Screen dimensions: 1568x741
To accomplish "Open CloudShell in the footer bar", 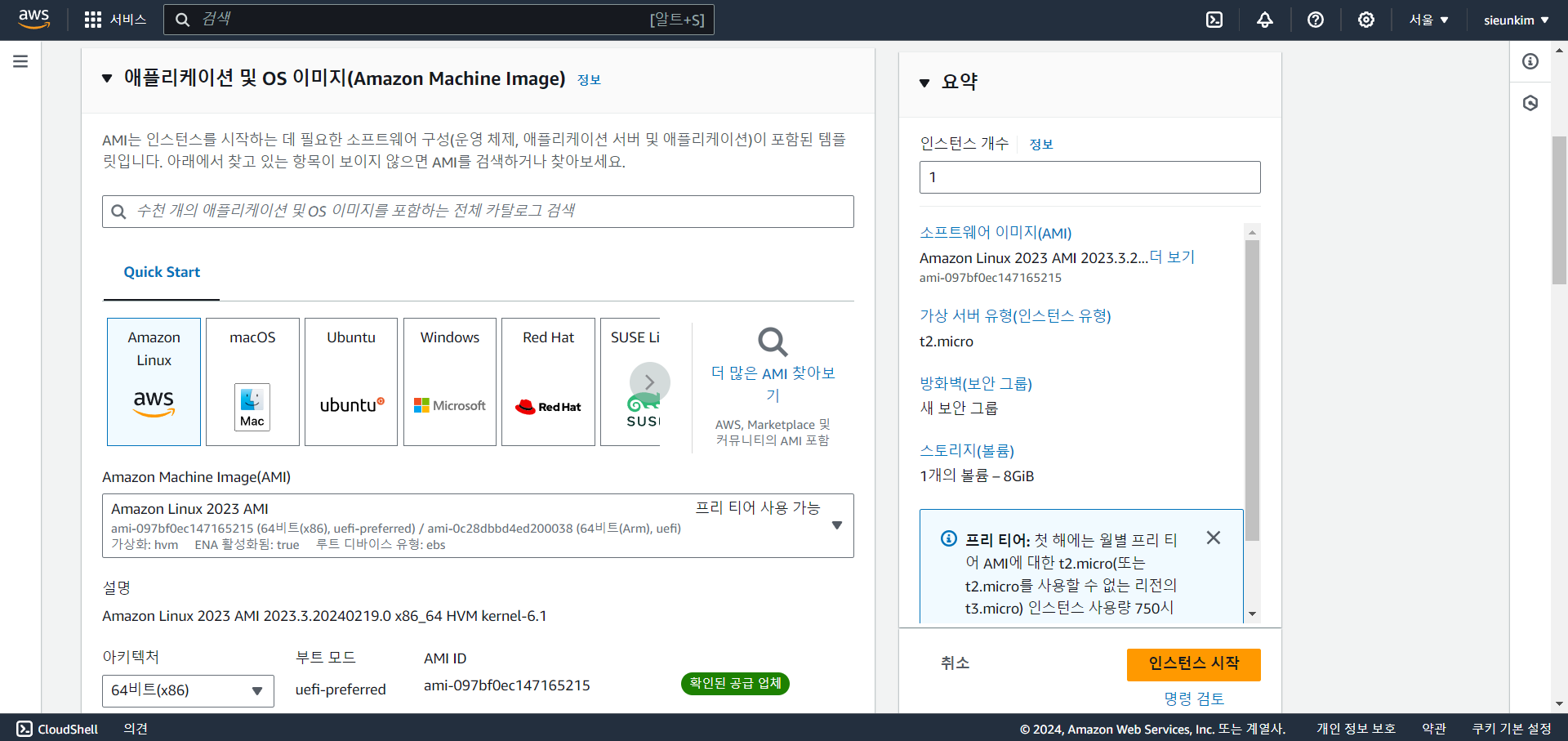I will point(57,729).
